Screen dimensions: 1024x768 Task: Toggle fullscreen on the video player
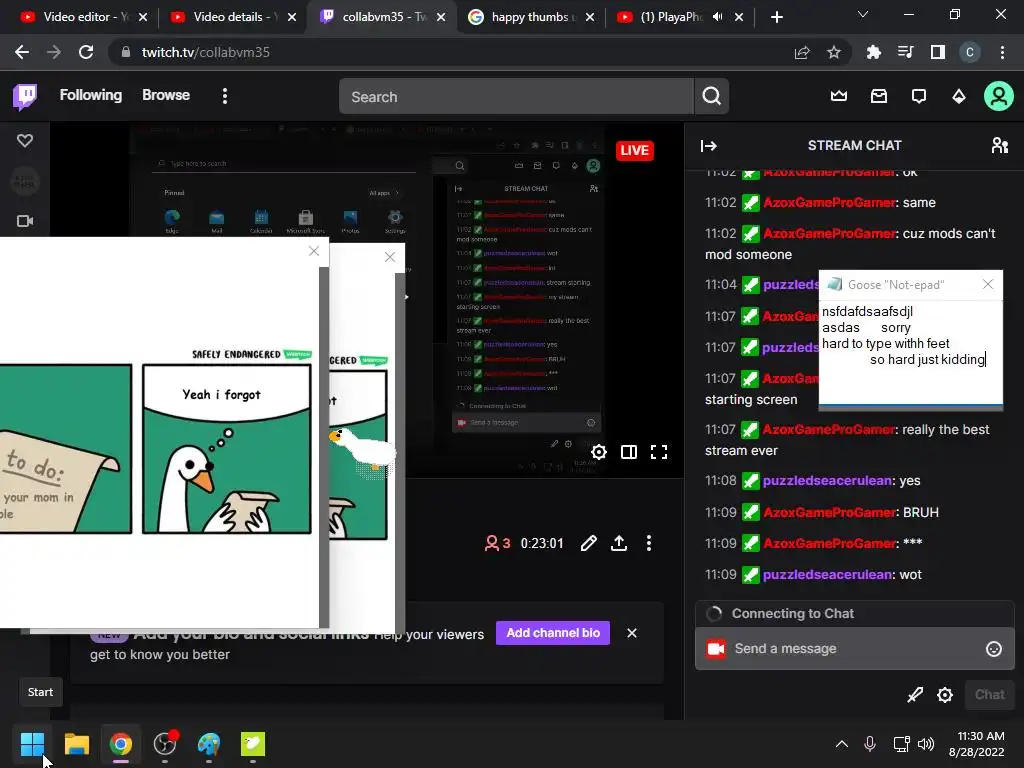pyautogui.click(x=659, y=452)
